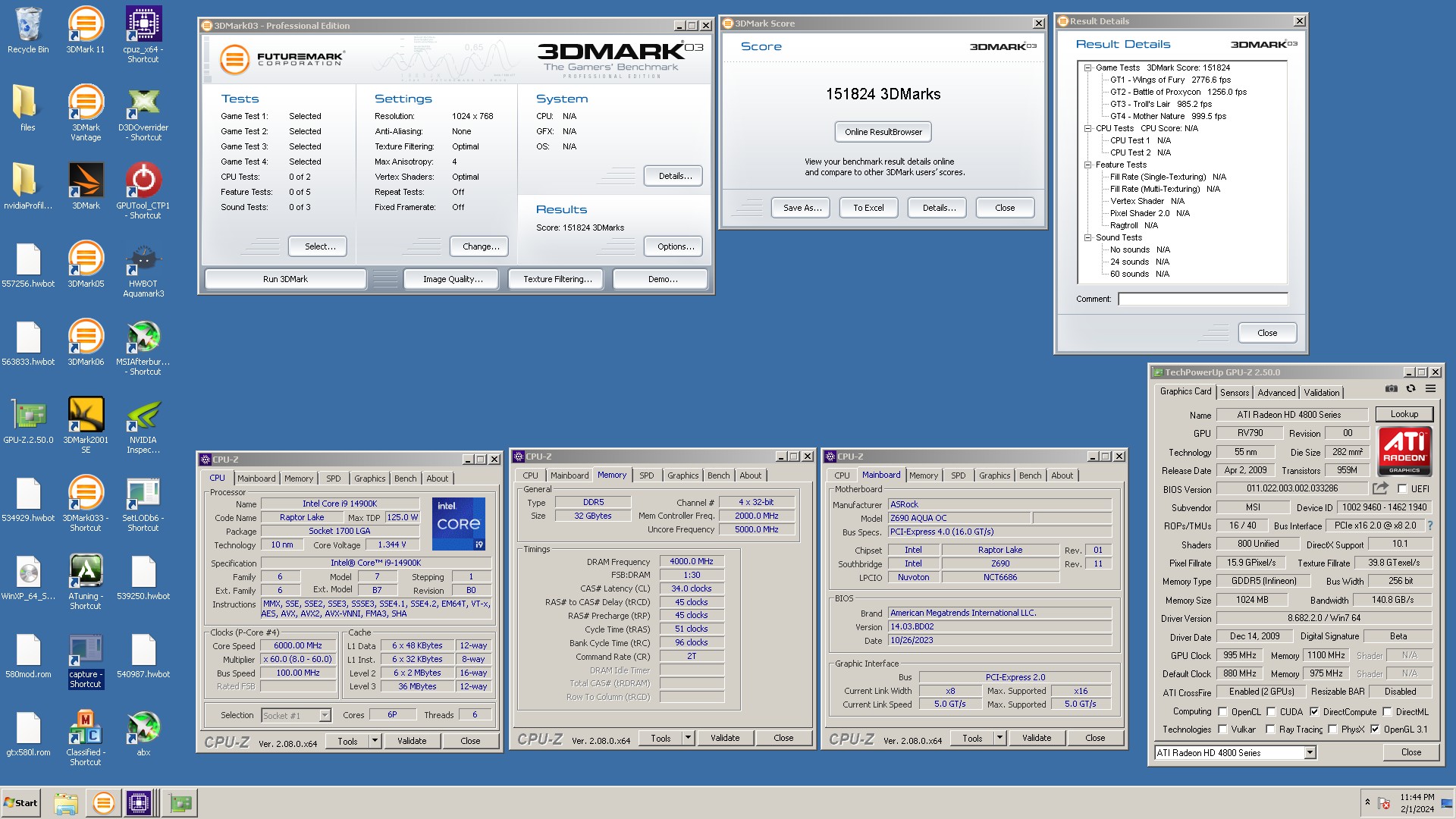The image size is (1456, 819).
Task: Collapse the CPU Tests tree node
Action: (1087, 128)
